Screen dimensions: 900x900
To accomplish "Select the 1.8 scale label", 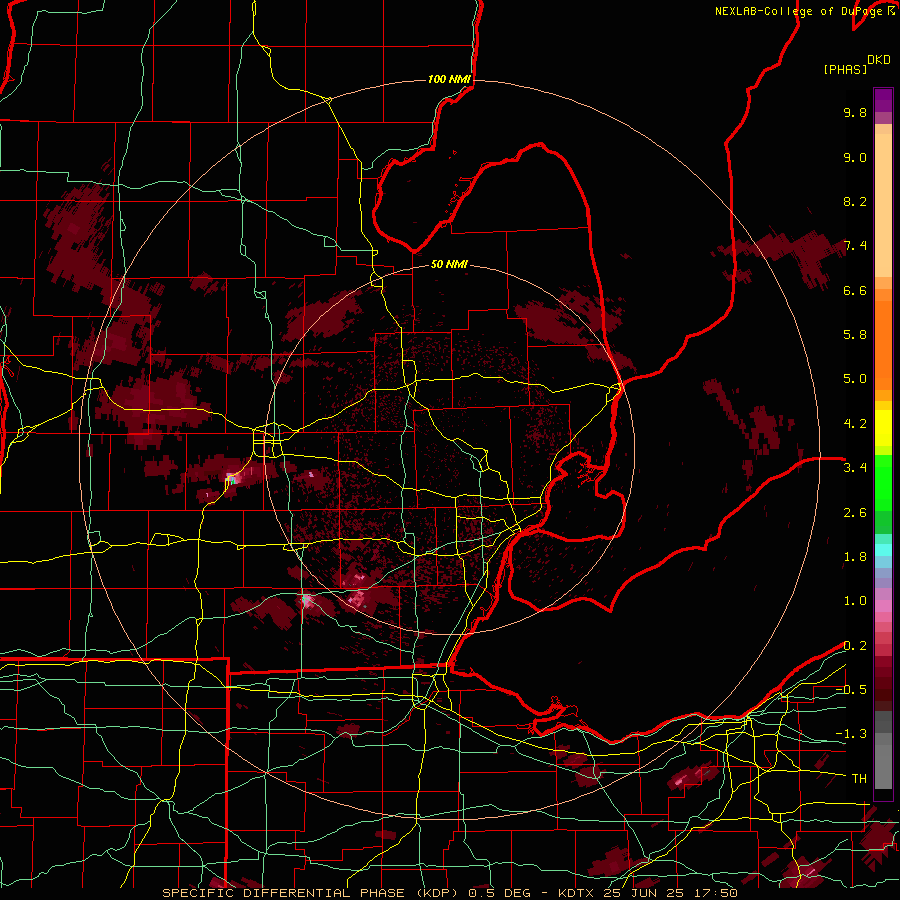I will tap(855, 557).
